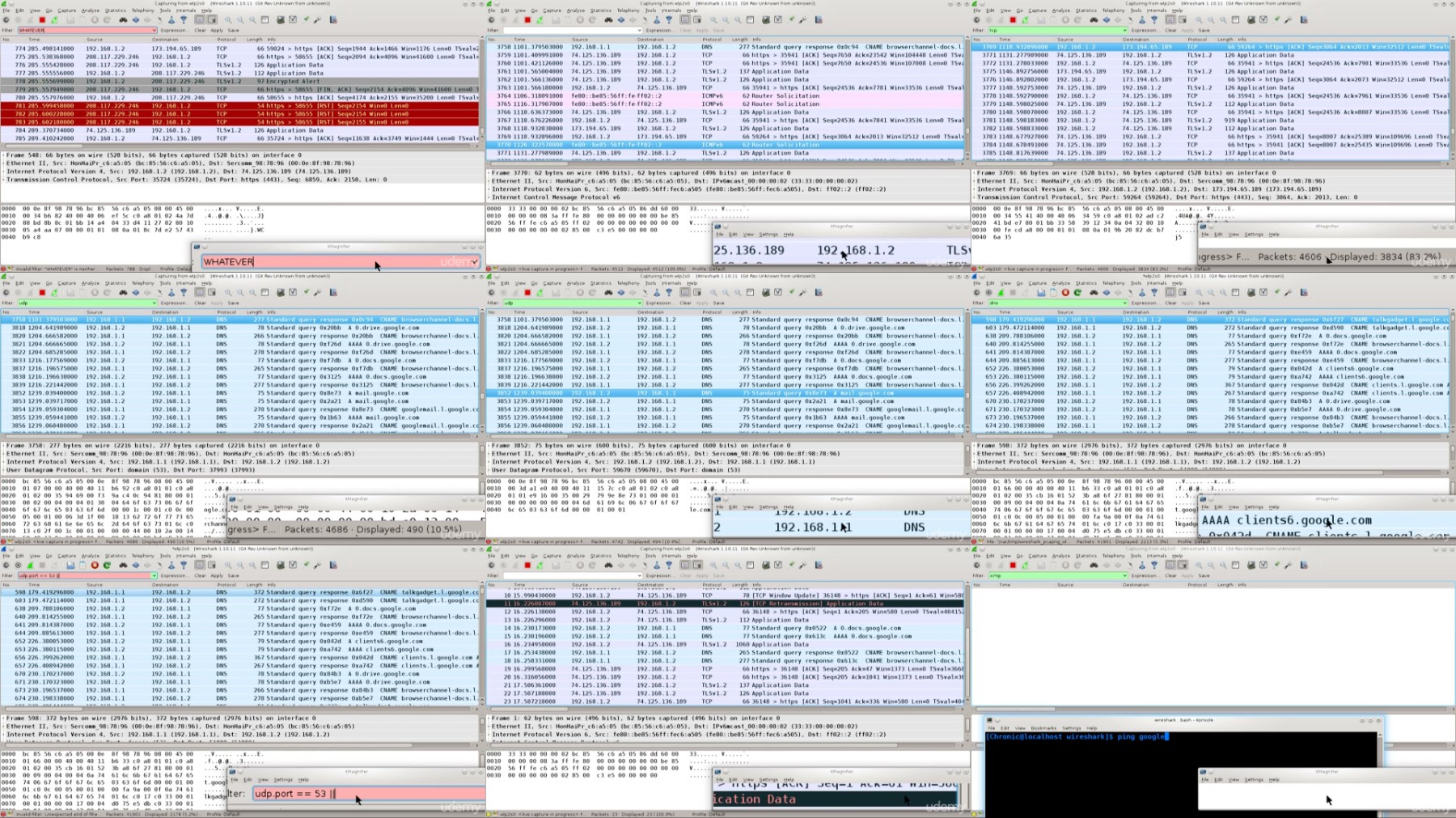Jump to last packet in the WHATEVER-filter window

[184, 20]
